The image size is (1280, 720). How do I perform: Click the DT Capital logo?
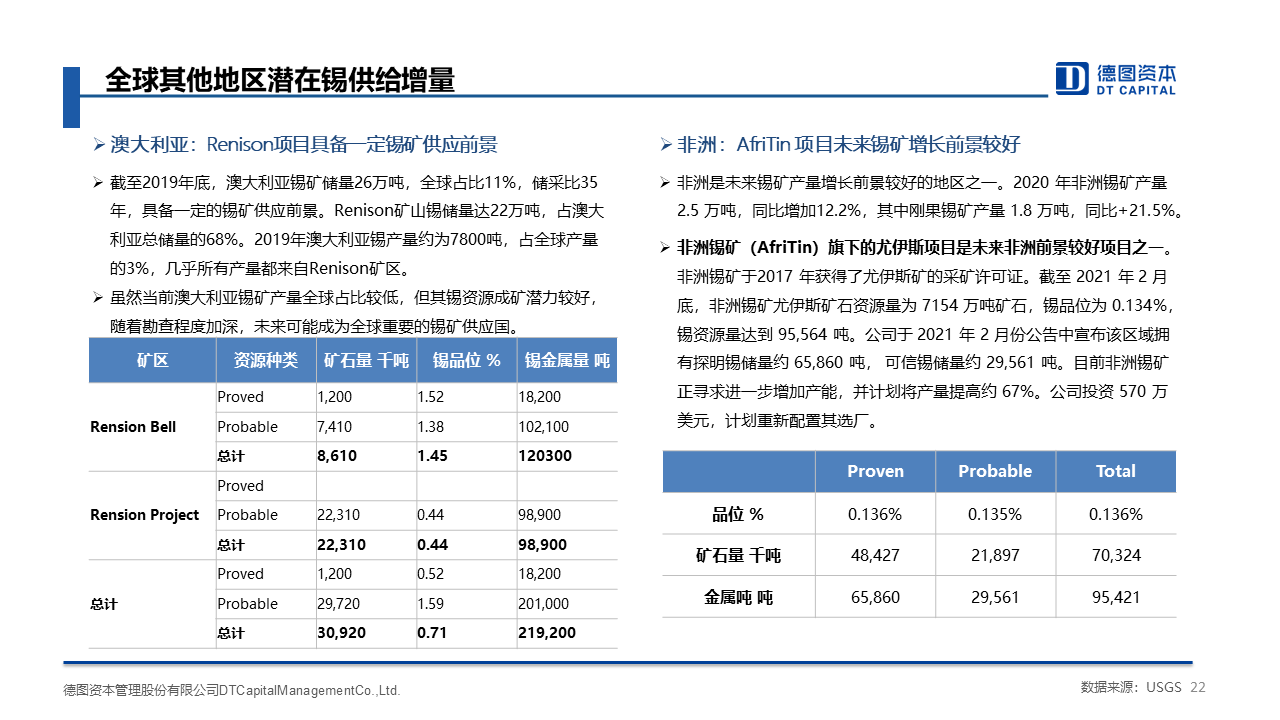click(x=1116, y=78)
